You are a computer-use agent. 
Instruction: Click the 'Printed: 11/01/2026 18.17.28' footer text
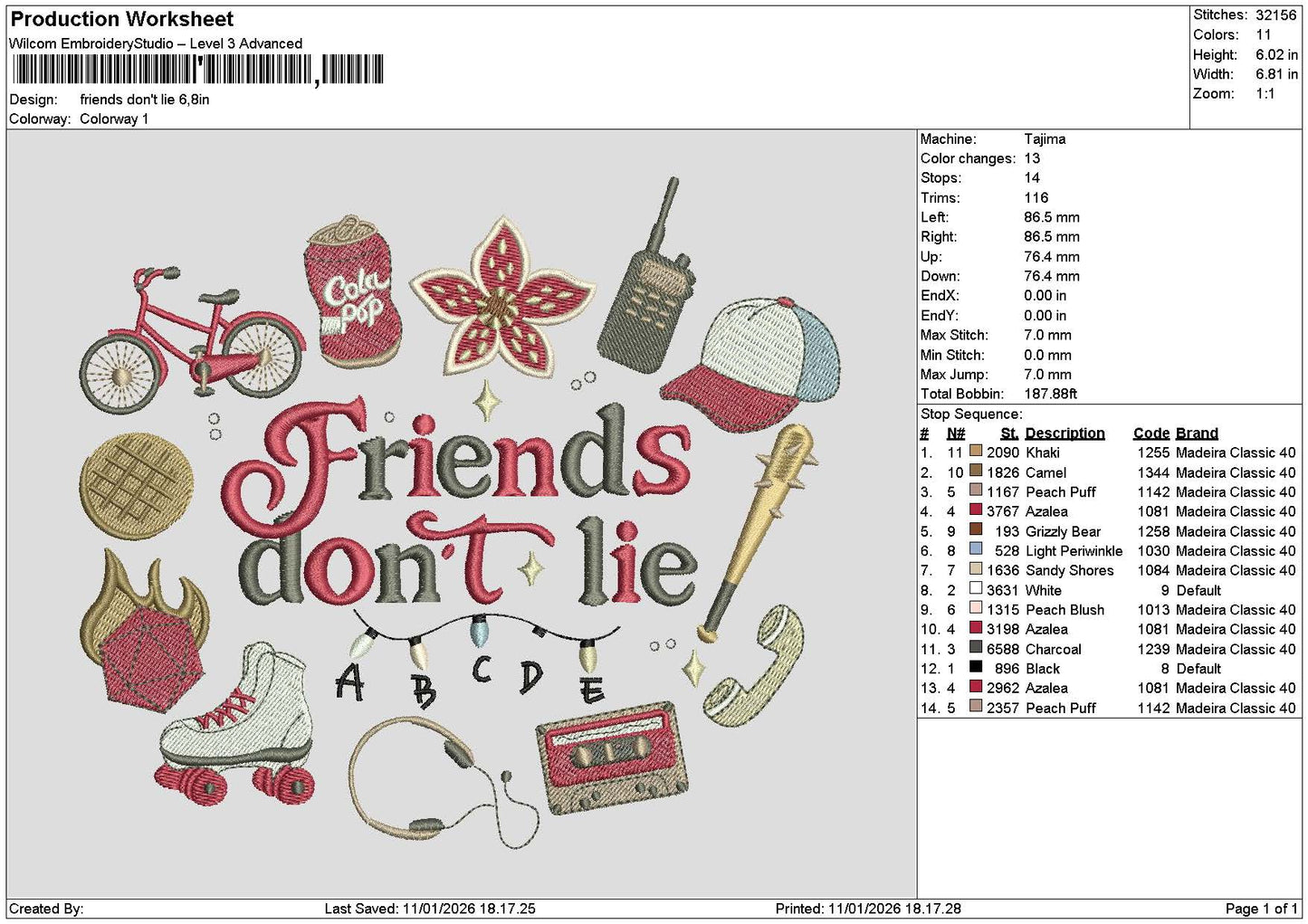[868, 909]
